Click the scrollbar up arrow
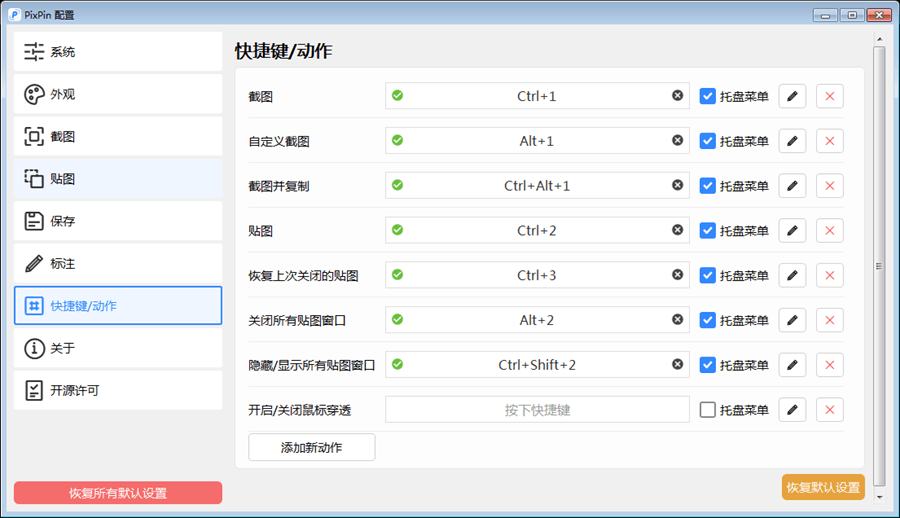 tap(879, 39)
